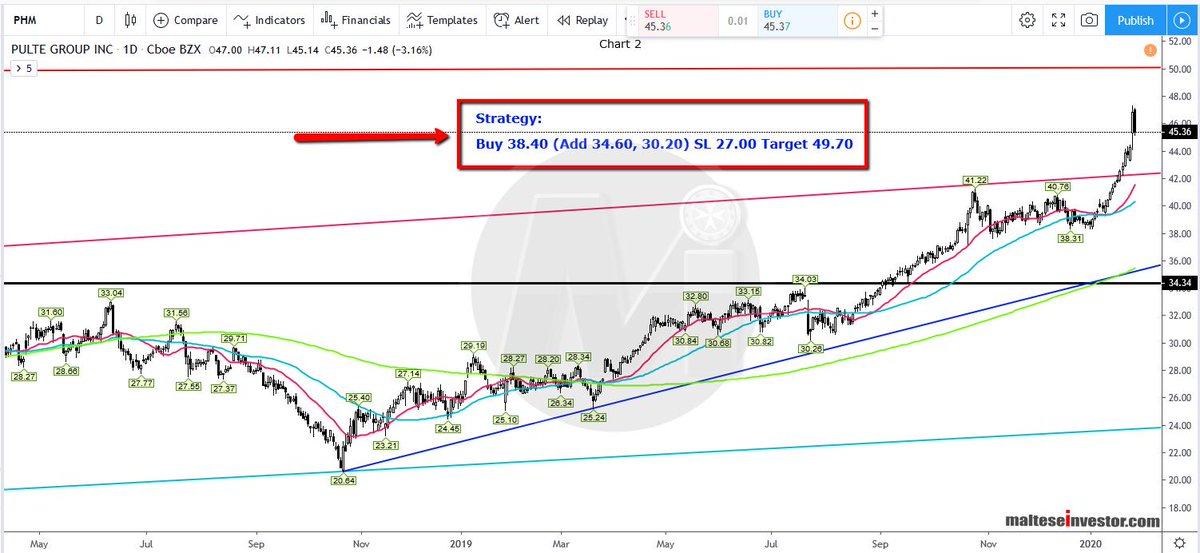Decrease quantity with the minus stepper
Image resolution: width=1200 pixels, height=553 pixels.
coord(874,28)
